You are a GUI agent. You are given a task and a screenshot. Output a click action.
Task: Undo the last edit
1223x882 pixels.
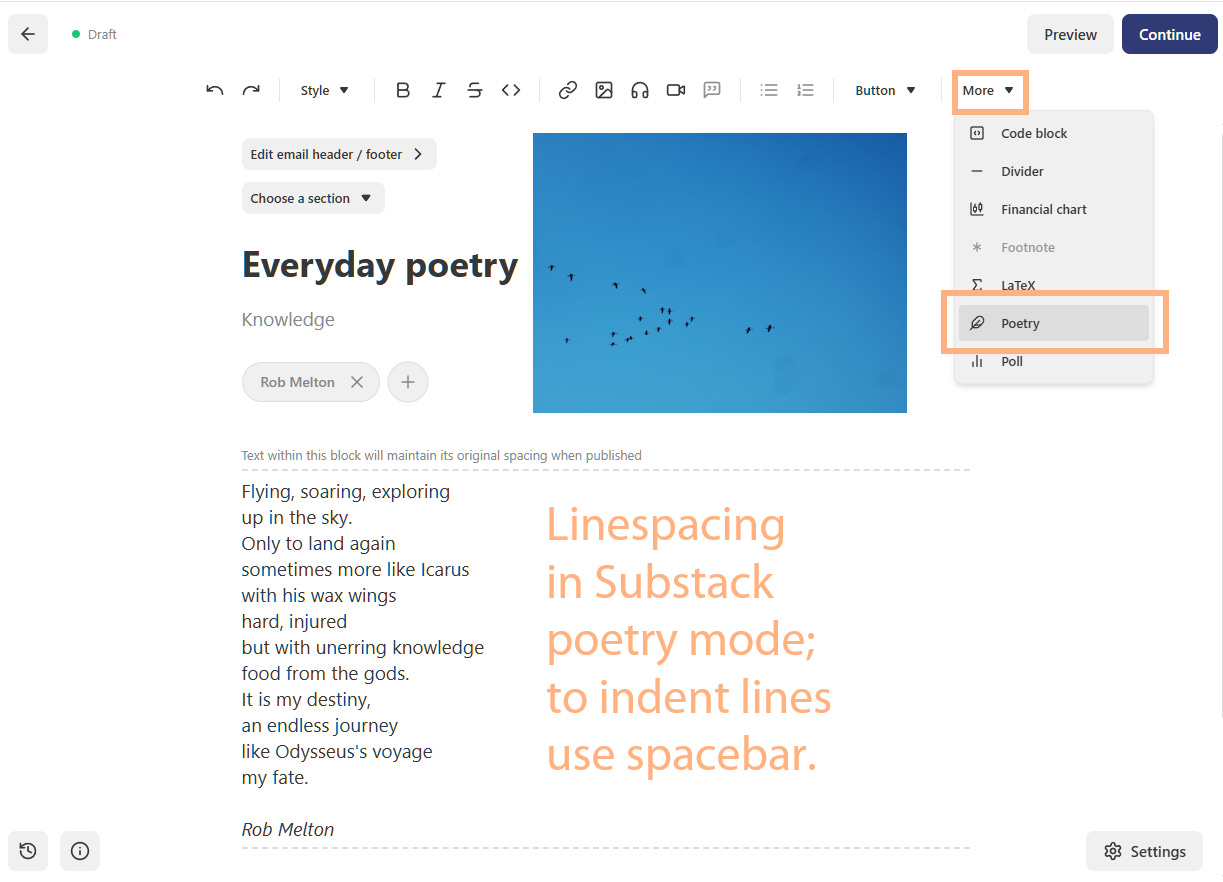tap(214, 90)
